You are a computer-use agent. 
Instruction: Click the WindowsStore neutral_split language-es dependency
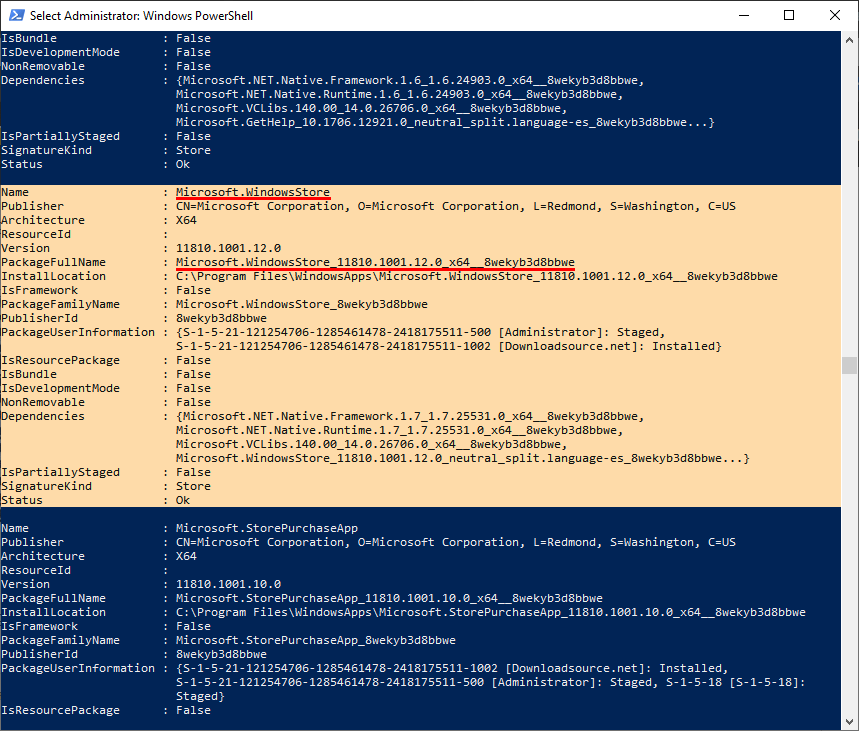click(462, 458)
